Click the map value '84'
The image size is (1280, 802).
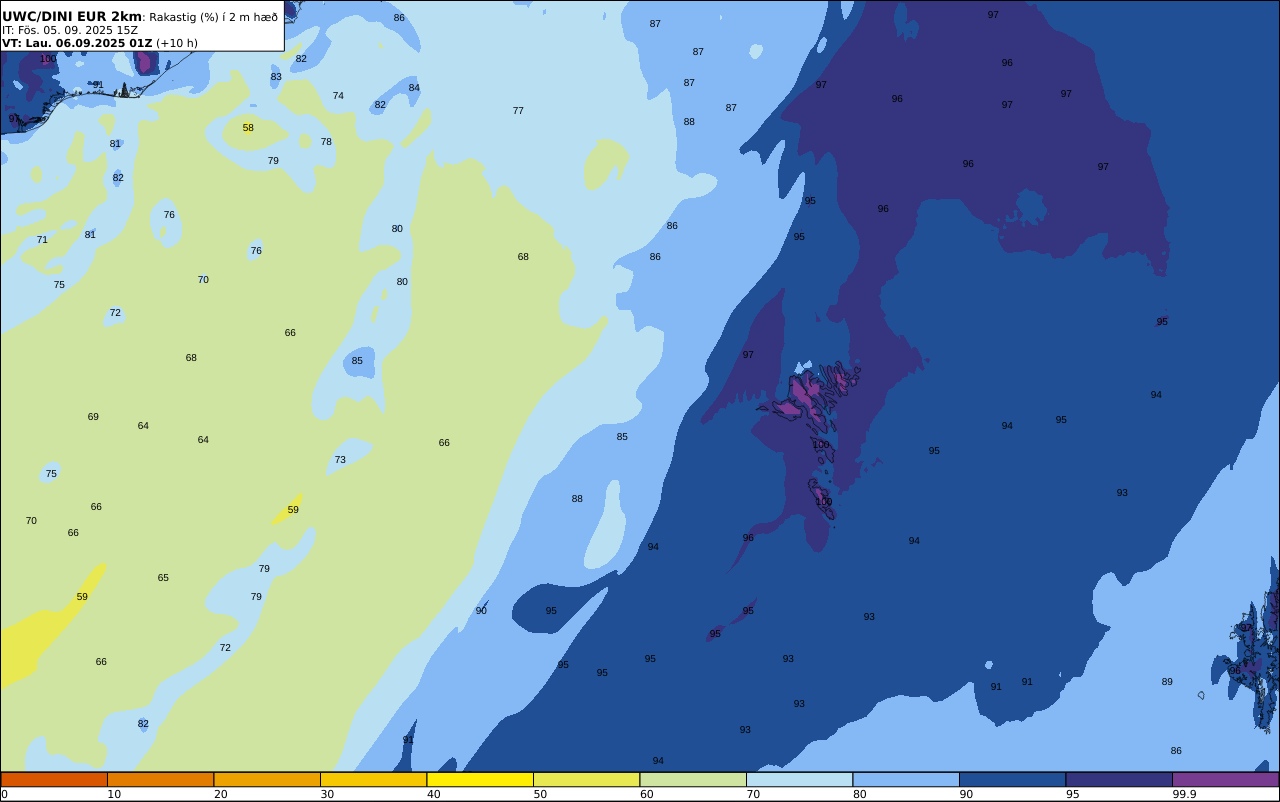coord(414,88)
